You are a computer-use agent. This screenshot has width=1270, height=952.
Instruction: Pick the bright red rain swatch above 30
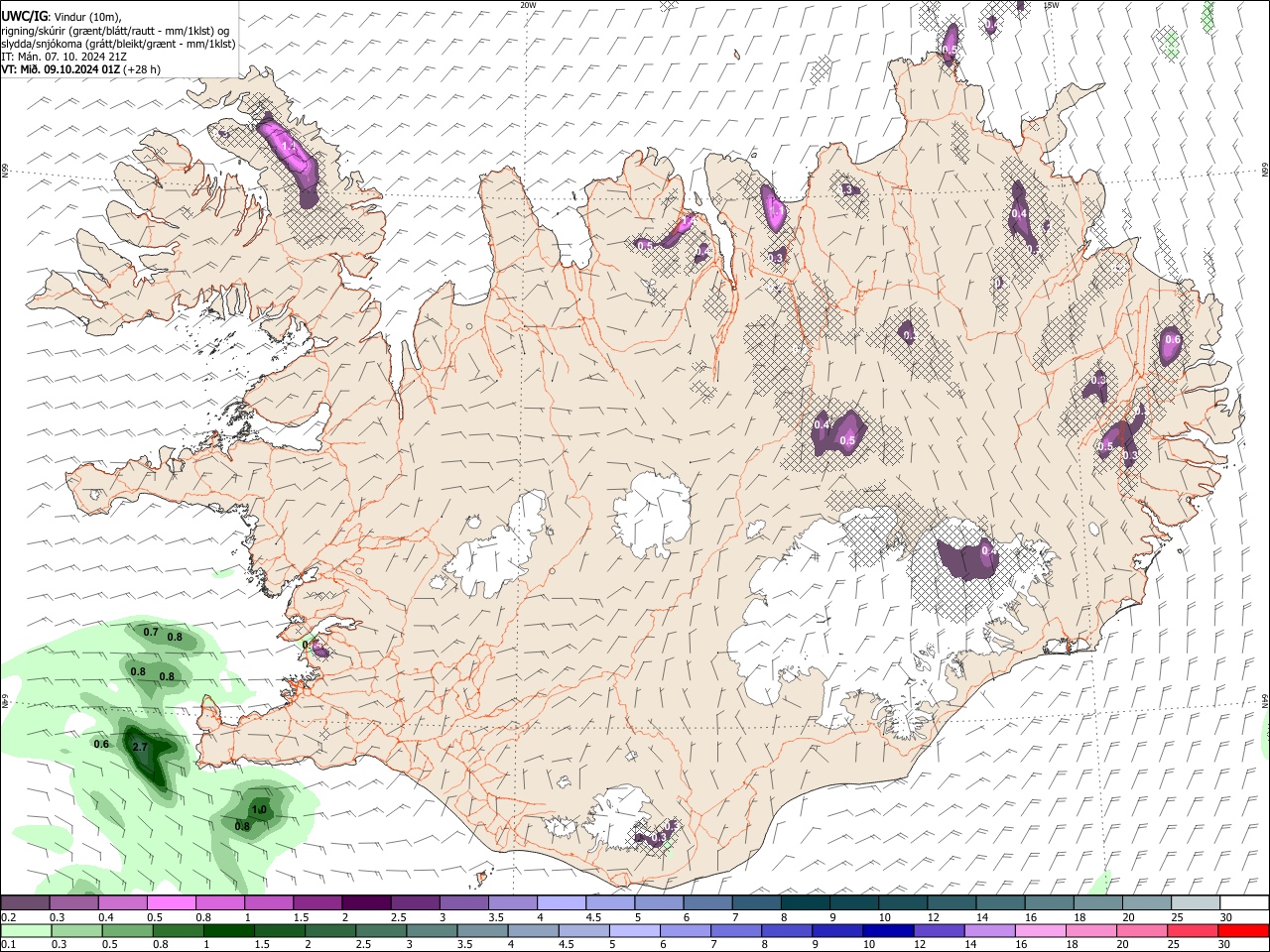(x=1243, y=930)
